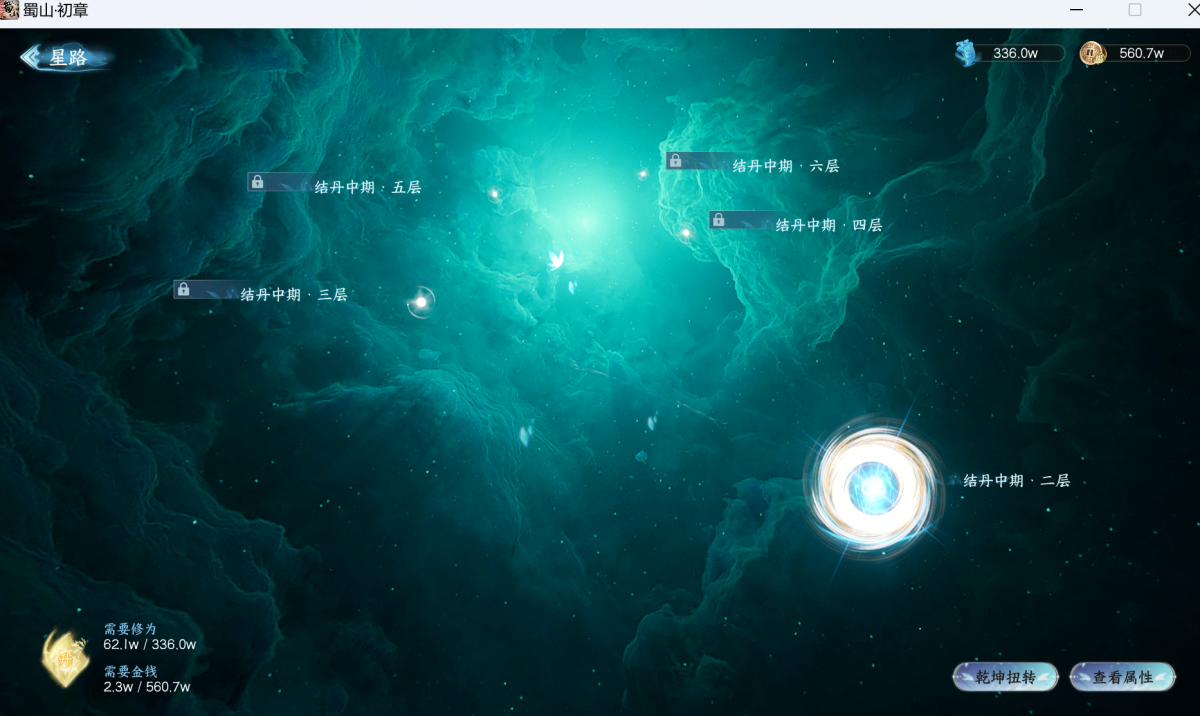Screen dimensions: 1200x716
Task: Click the 2.3w / 560.7w cost text
Action: tap(147, 687)
